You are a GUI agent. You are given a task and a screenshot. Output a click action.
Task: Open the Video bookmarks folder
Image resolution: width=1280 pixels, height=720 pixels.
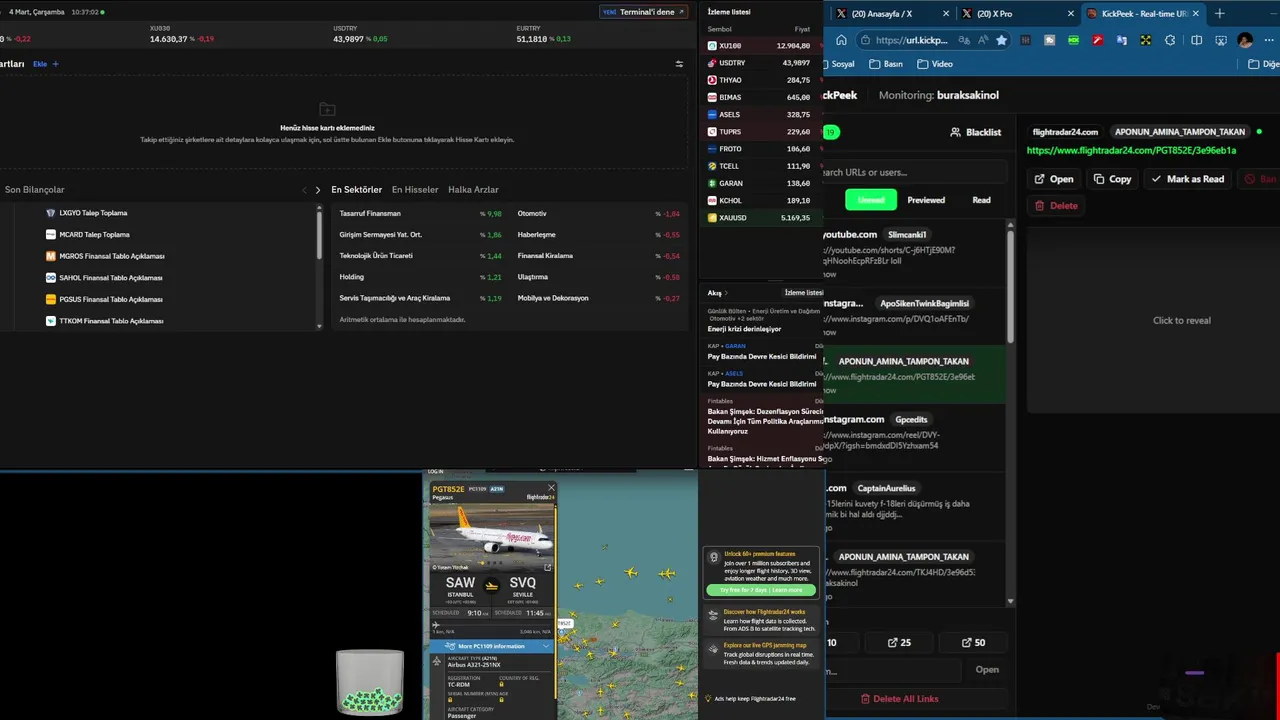click(935, 64)
